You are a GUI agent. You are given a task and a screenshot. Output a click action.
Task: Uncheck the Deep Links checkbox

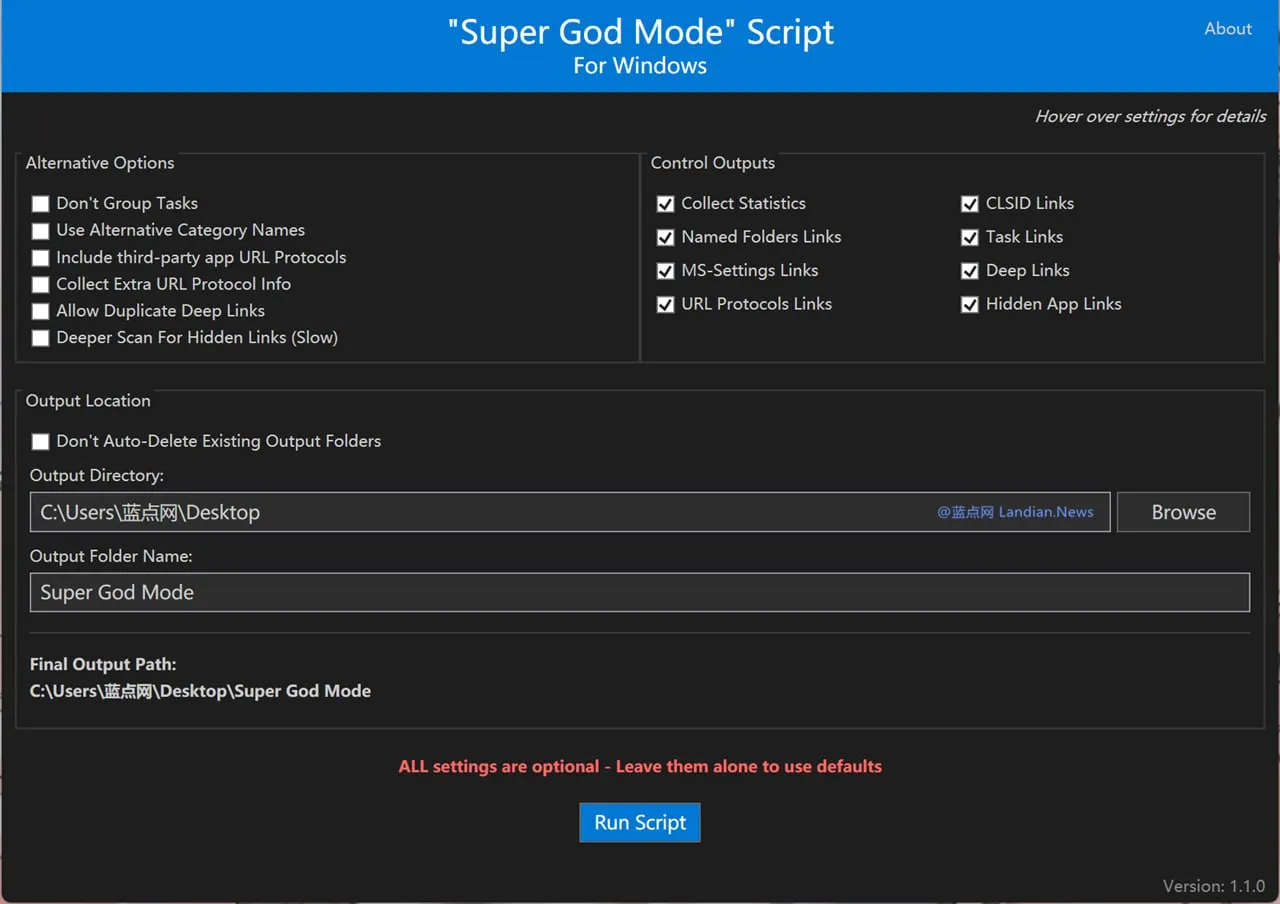(969, 271)
